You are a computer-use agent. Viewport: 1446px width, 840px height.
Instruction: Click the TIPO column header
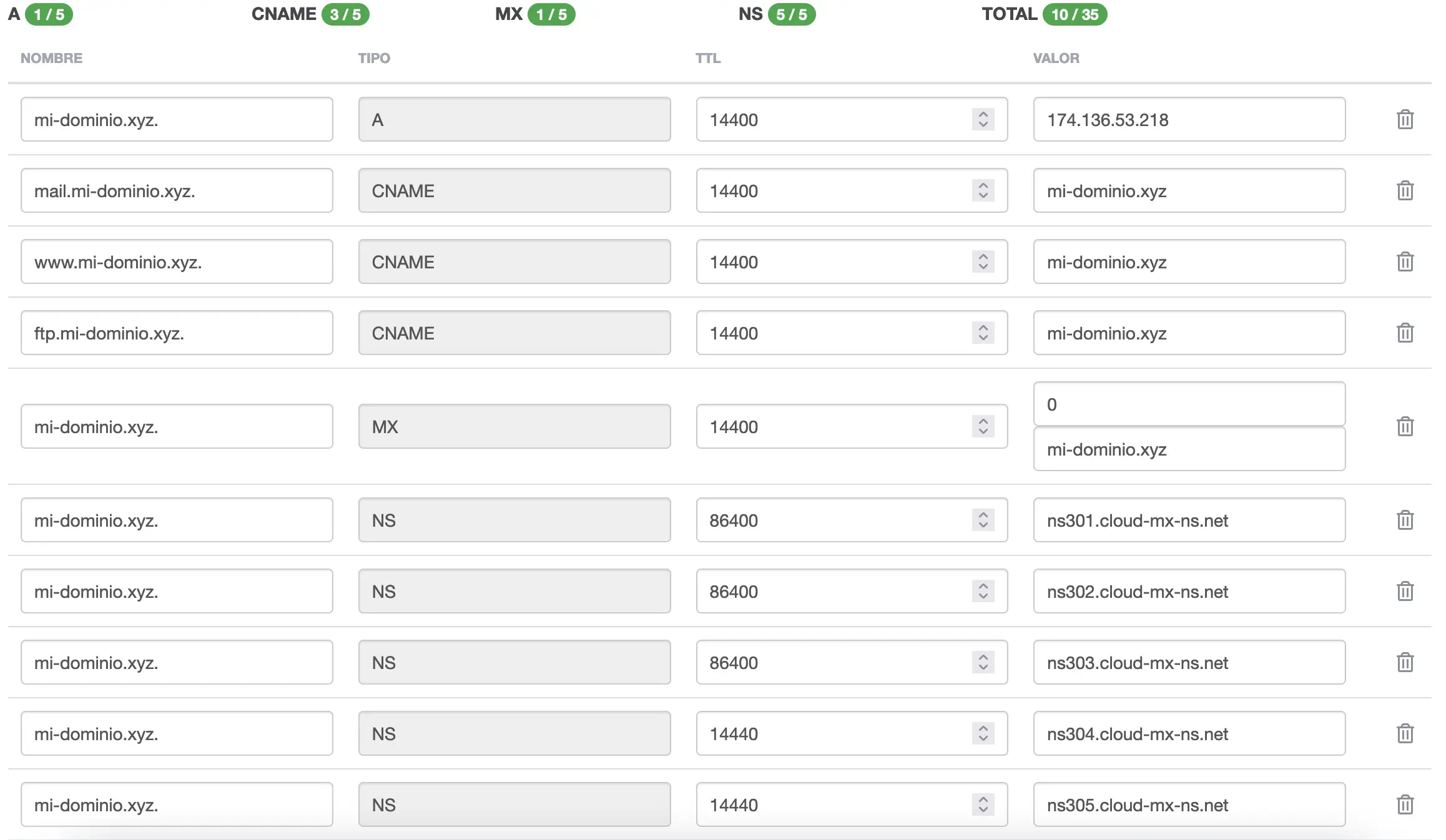374,58
